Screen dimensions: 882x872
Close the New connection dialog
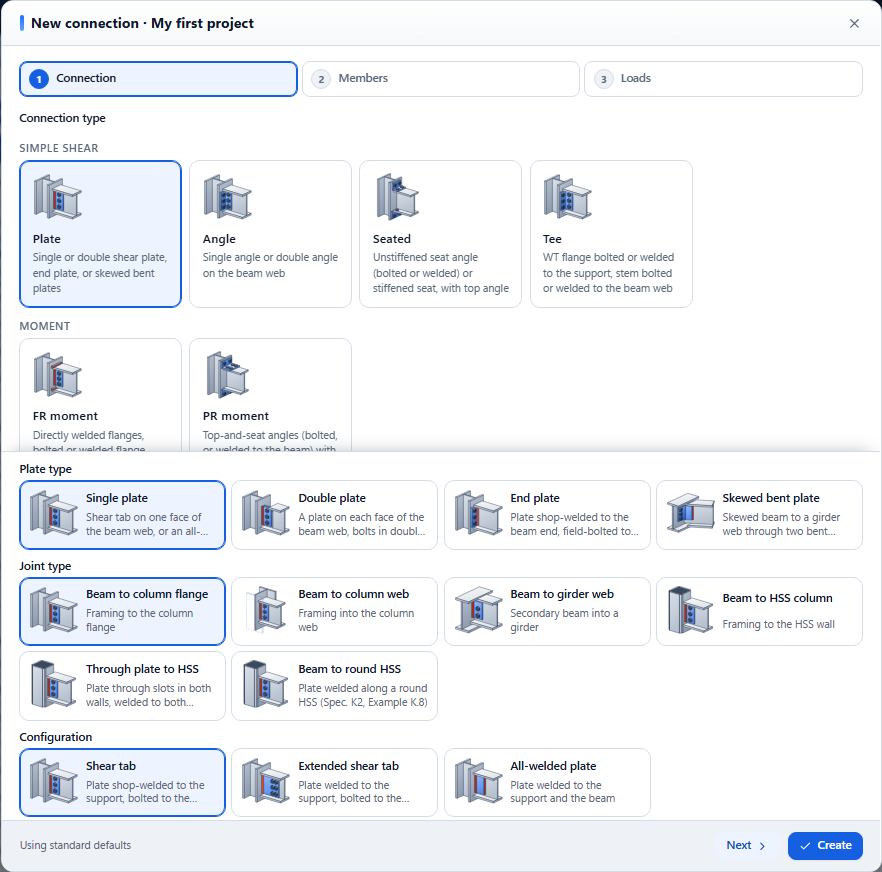[x=854, y=23]
